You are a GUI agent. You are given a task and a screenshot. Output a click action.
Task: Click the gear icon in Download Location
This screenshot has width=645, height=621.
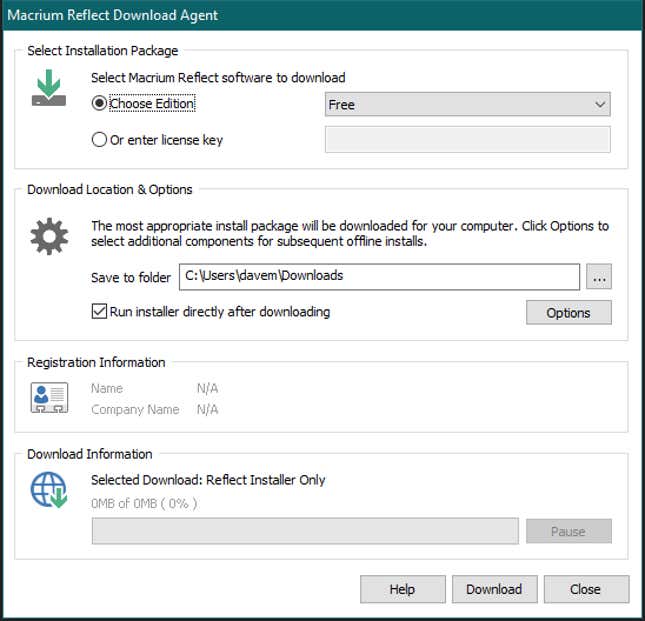49,236
